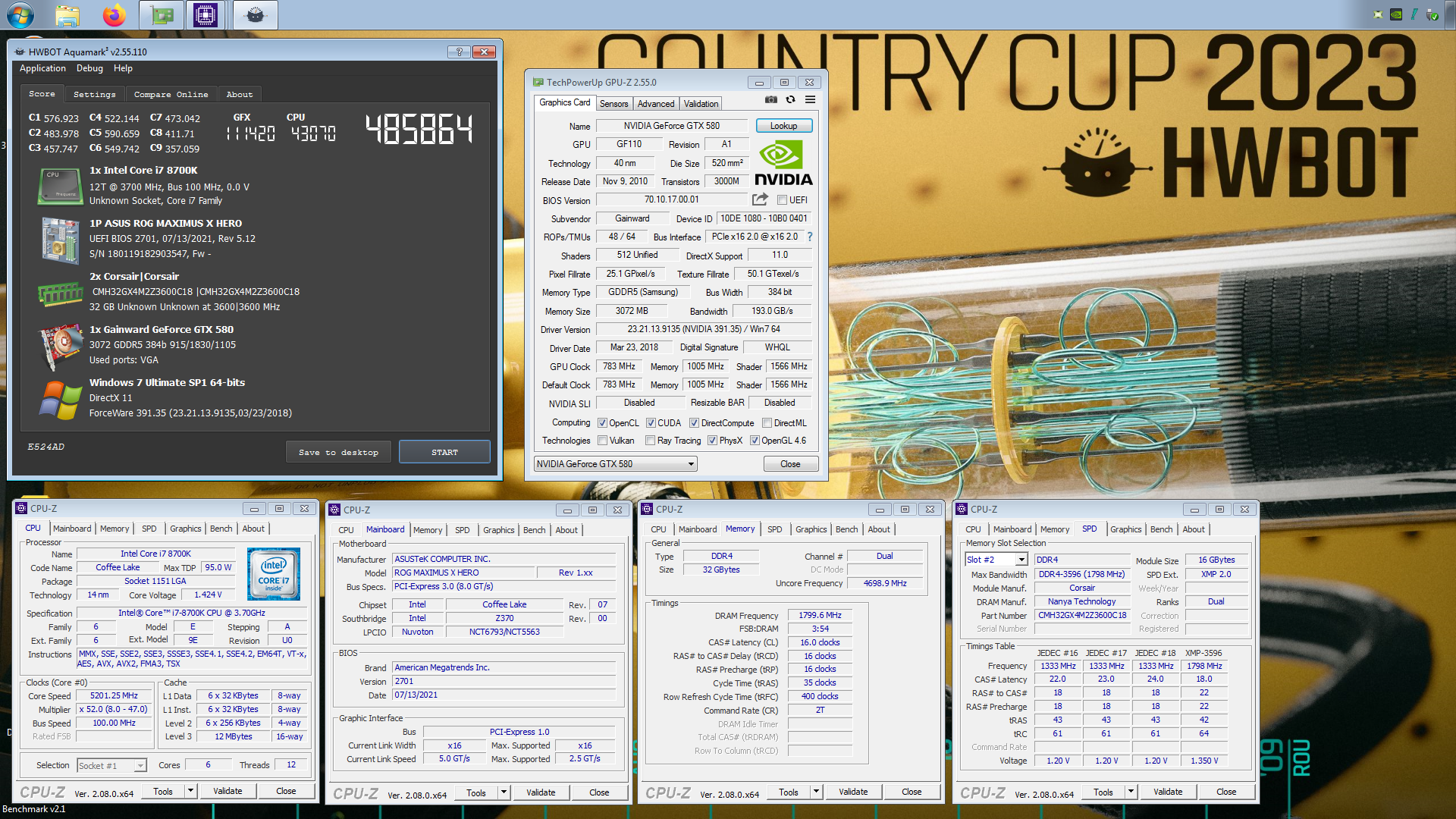This screenshot has width=1456, height=819.
Task: Click Core Speed value 5201.25 MHz
Action: tap(114, 695)
